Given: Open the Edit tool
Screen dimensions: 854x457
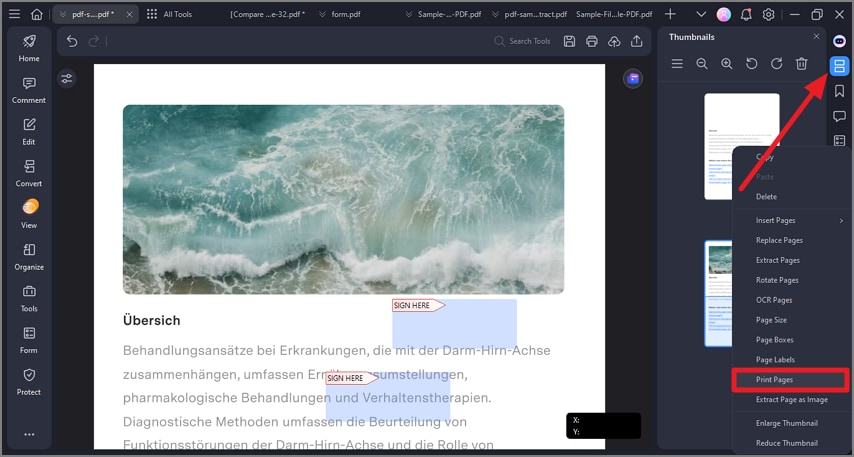Looking at the screenshot, I should 29,131.
